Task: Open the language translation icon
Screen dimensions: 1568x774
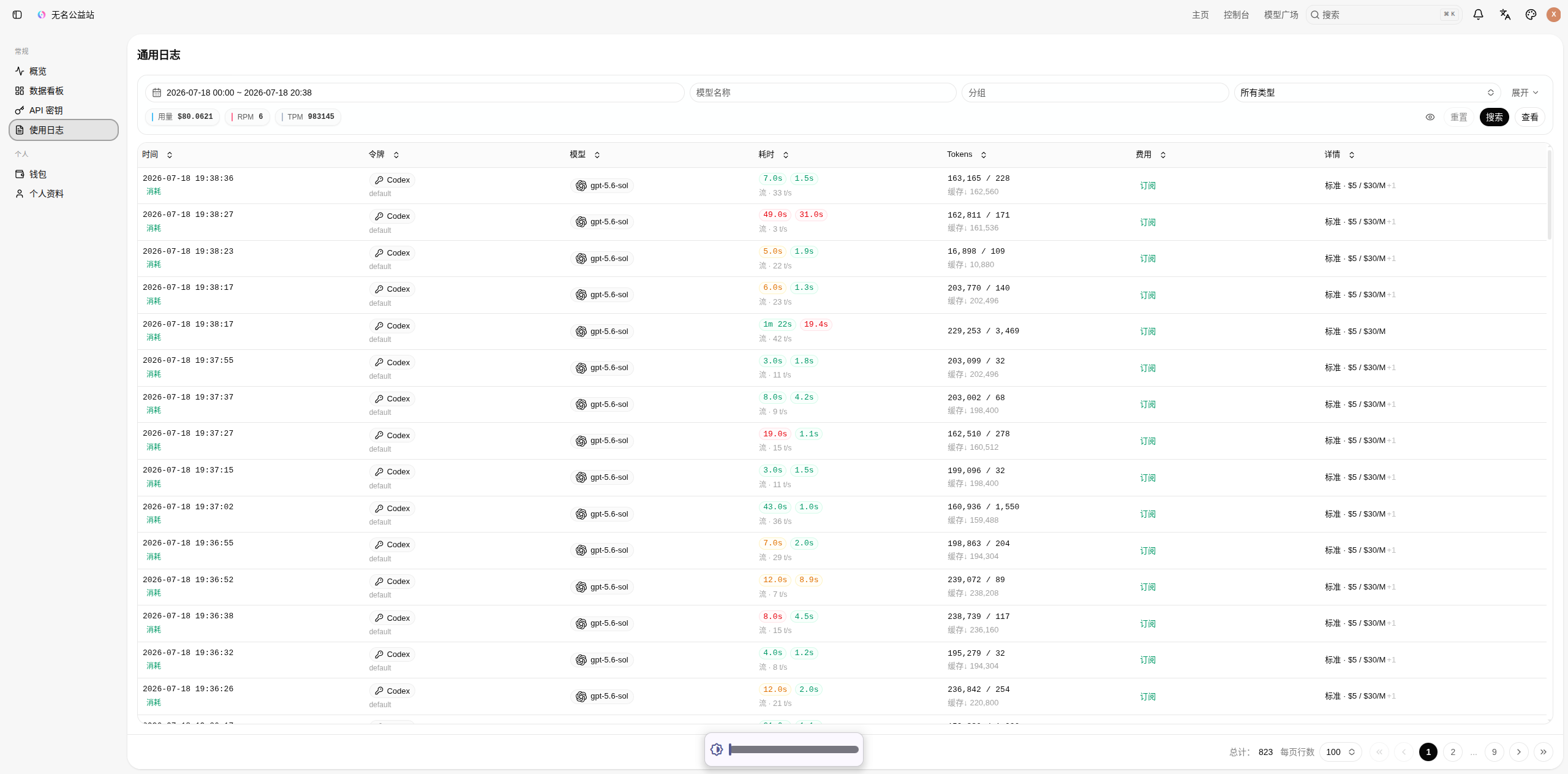Action: pos(1505,15)
